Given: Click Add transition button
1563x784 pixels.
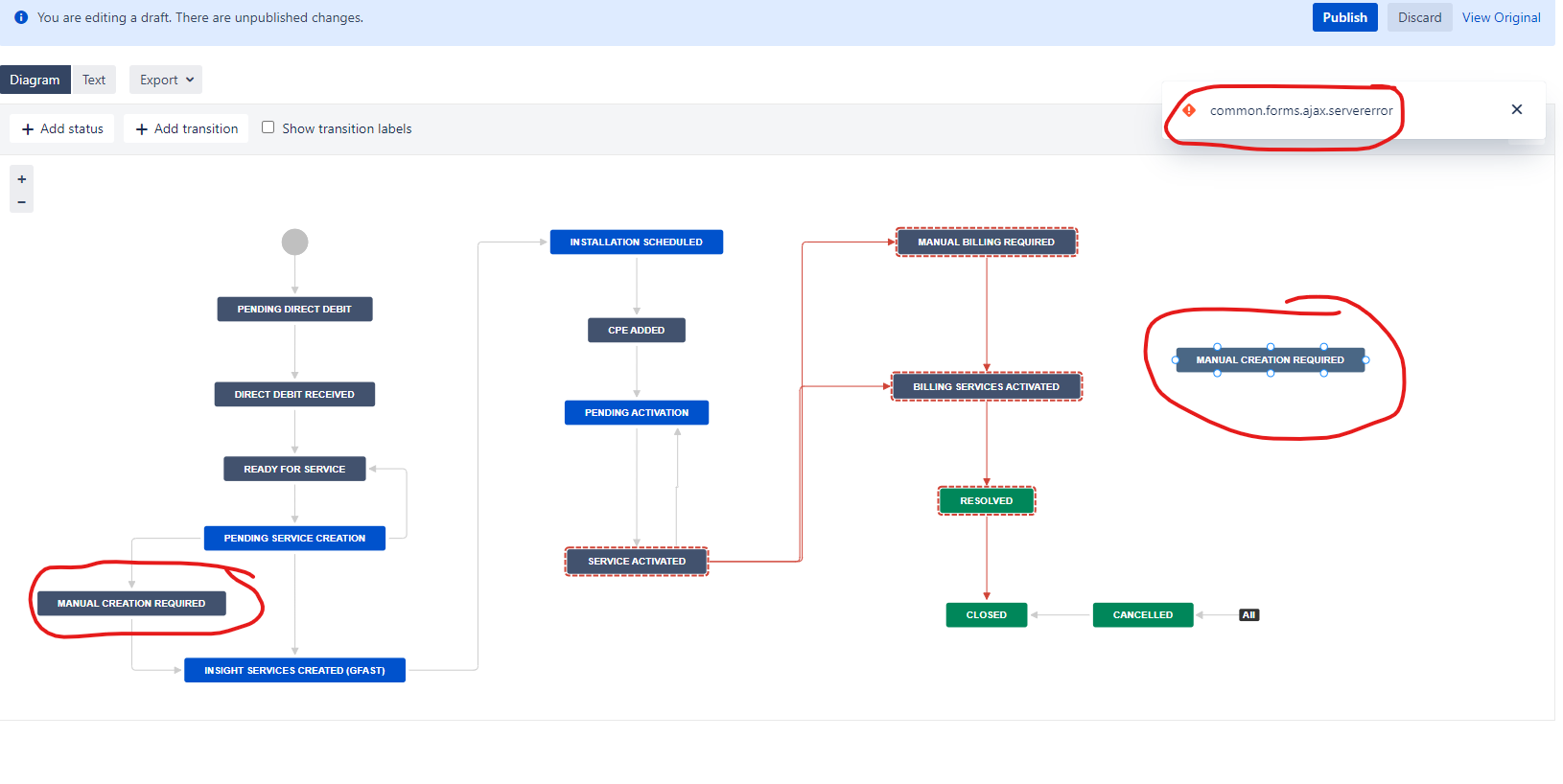Looking at the screenshot, I should (186, 128).
